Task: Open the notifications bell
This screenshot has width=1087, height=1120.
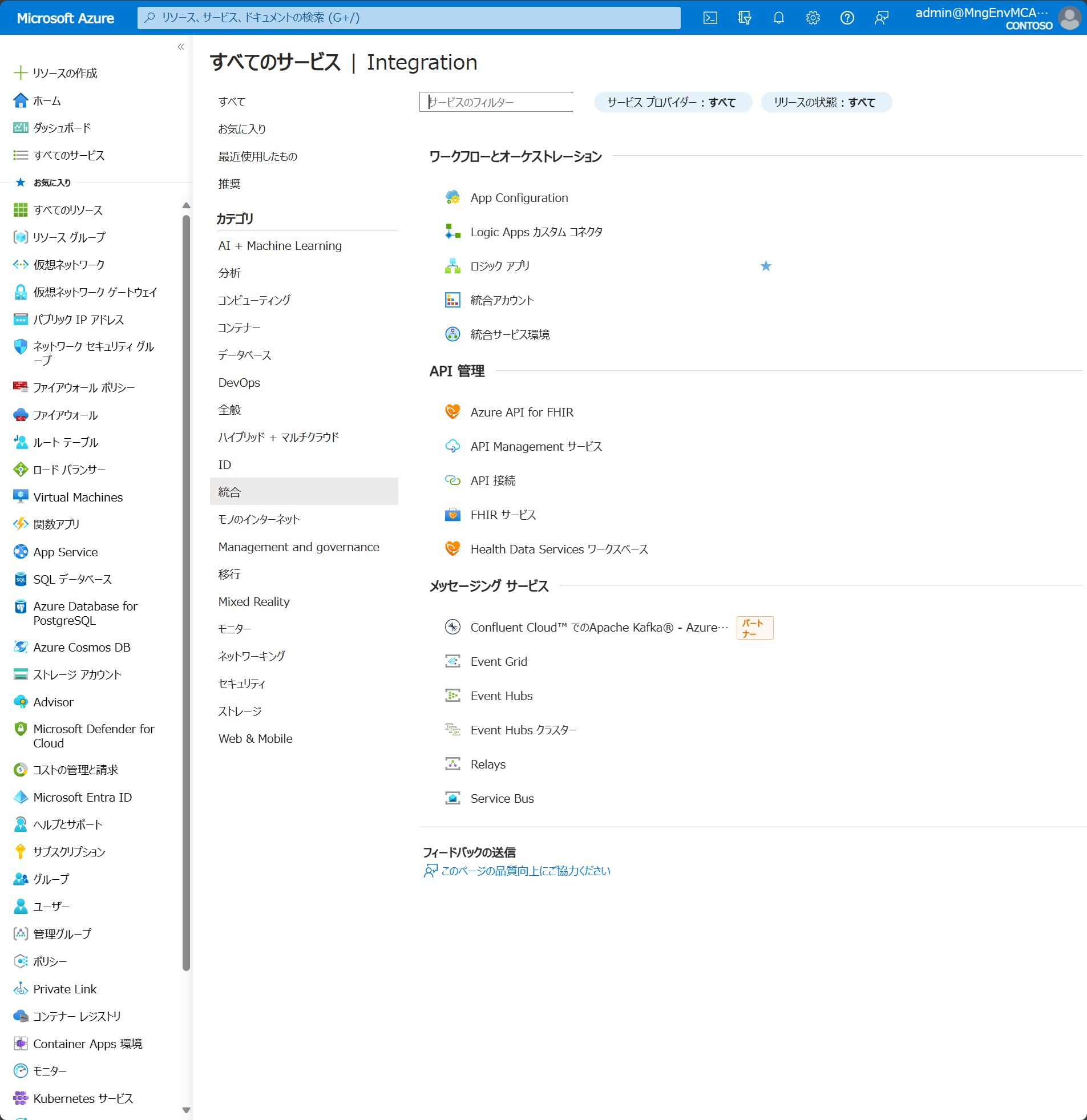Action: 778,18
